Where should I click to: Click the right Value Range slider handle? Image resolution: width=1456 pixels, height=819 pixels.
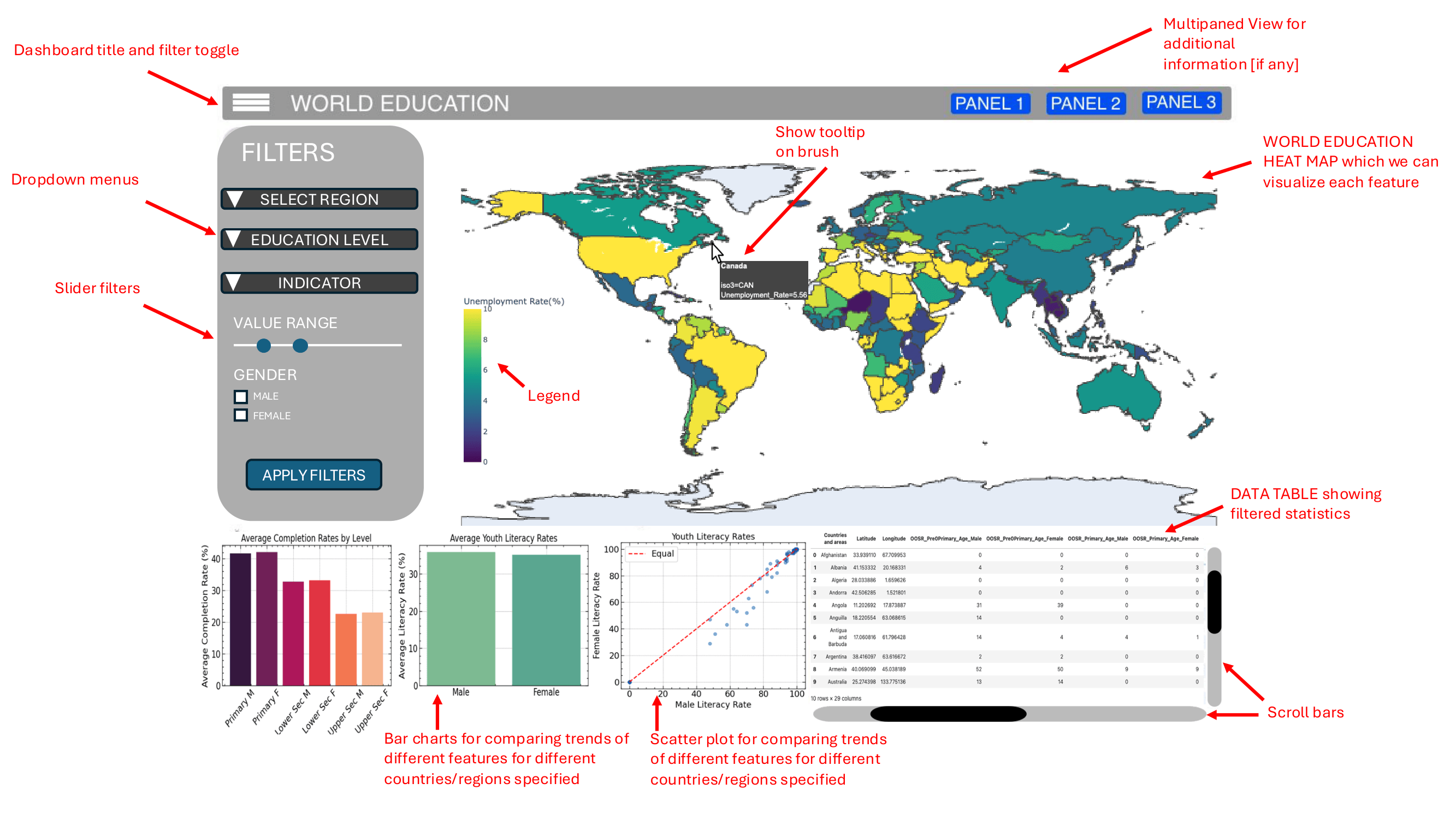pyautogui.click(x=300, y=346)
